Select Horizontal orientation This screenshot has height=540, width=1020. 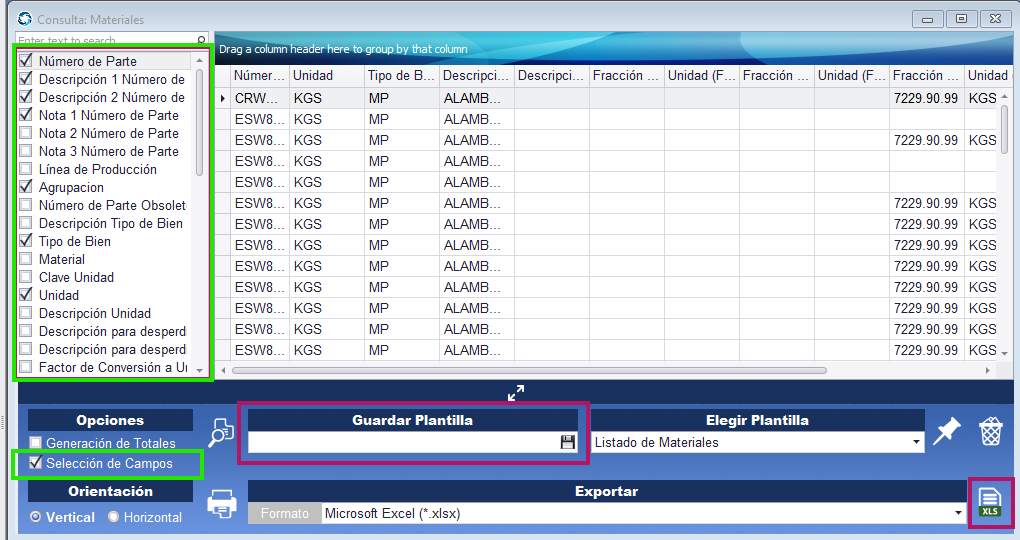tap(114, 517)
